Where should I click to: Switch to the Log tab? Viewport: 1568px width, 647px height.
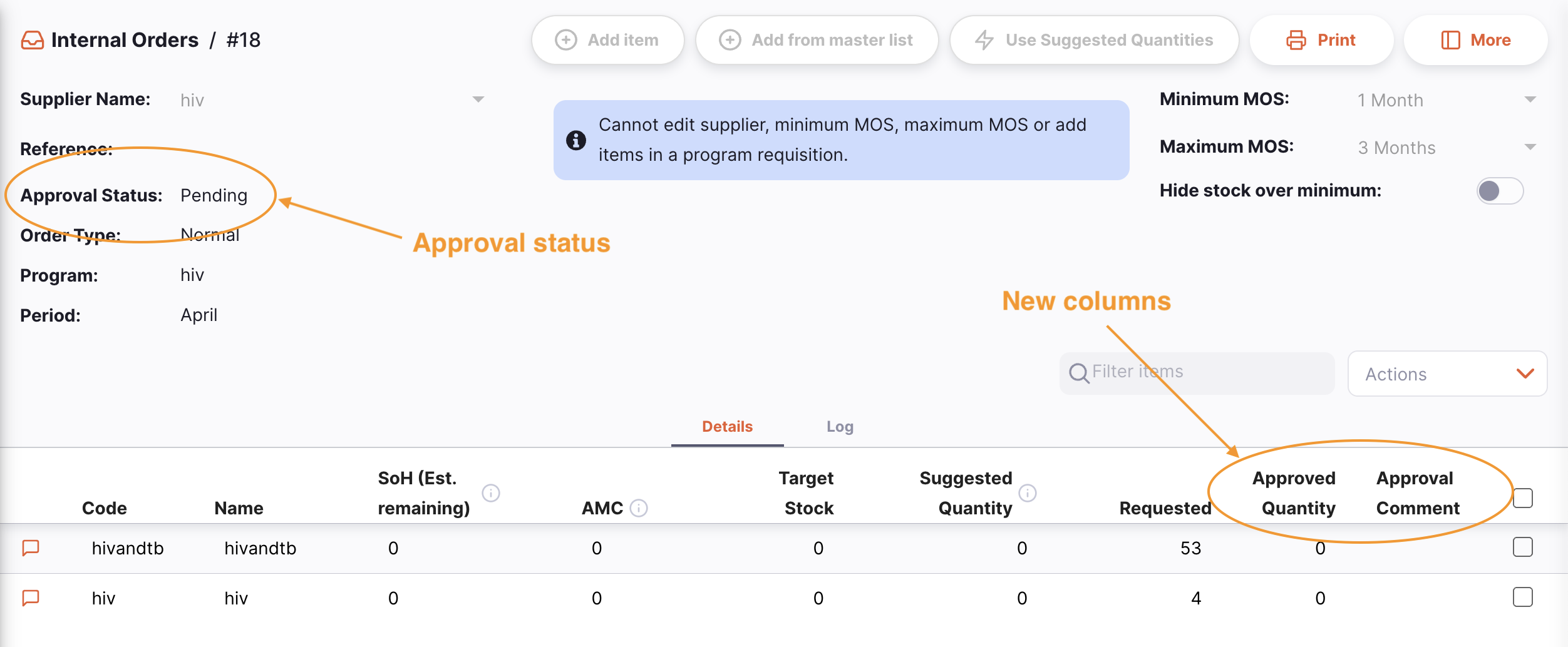point(839,427)
